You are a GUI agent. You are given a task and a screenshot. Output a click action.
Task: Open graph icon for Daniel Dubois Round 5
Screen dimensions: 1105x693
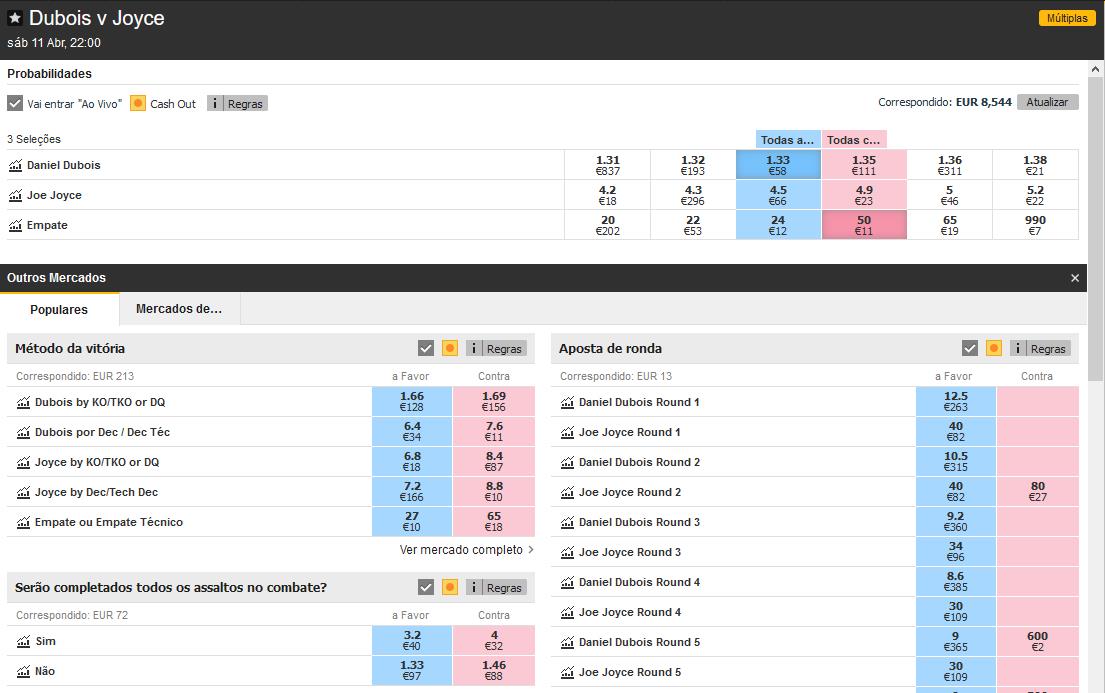[567, 642]
